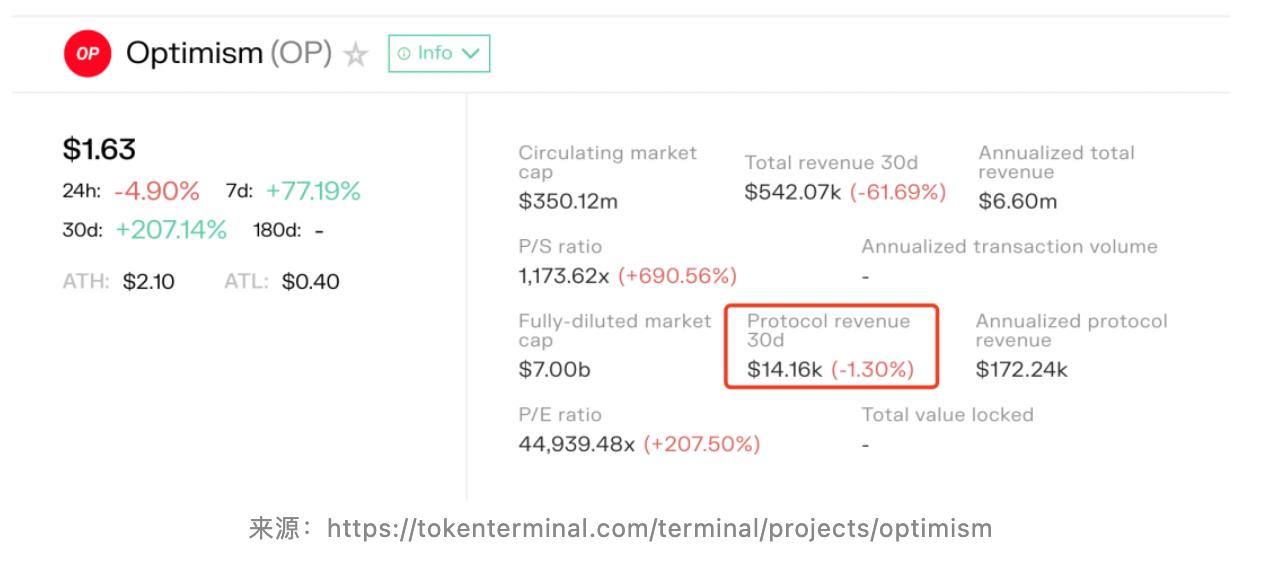This screenshot has height=564, width=1262.
Task: Click the circled i icon in Info button
Action: [x=404, y=54]
